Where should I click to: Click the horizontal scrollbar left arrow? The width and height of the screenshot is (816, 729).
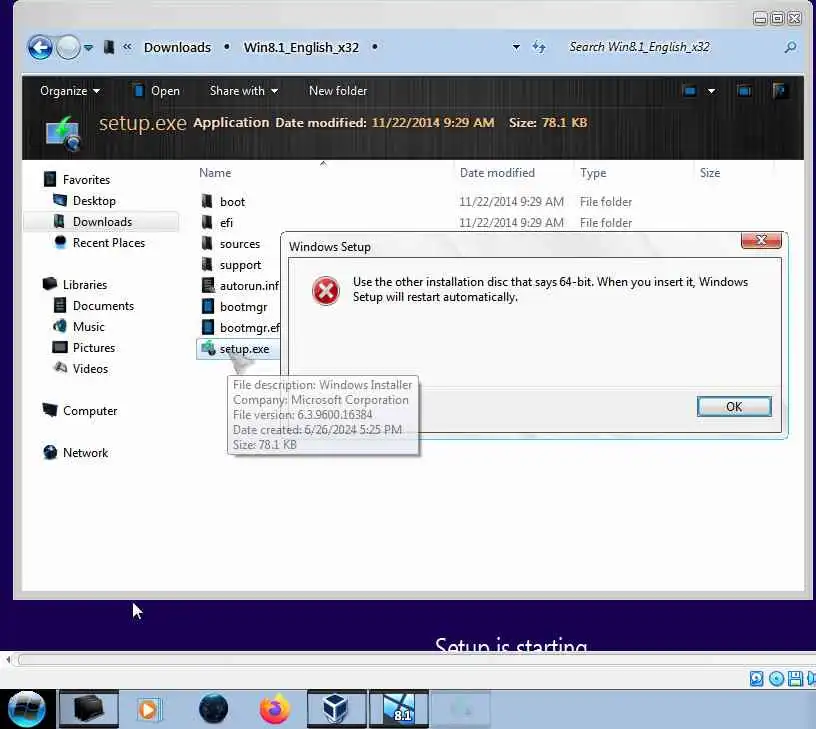tap(7, 660)
